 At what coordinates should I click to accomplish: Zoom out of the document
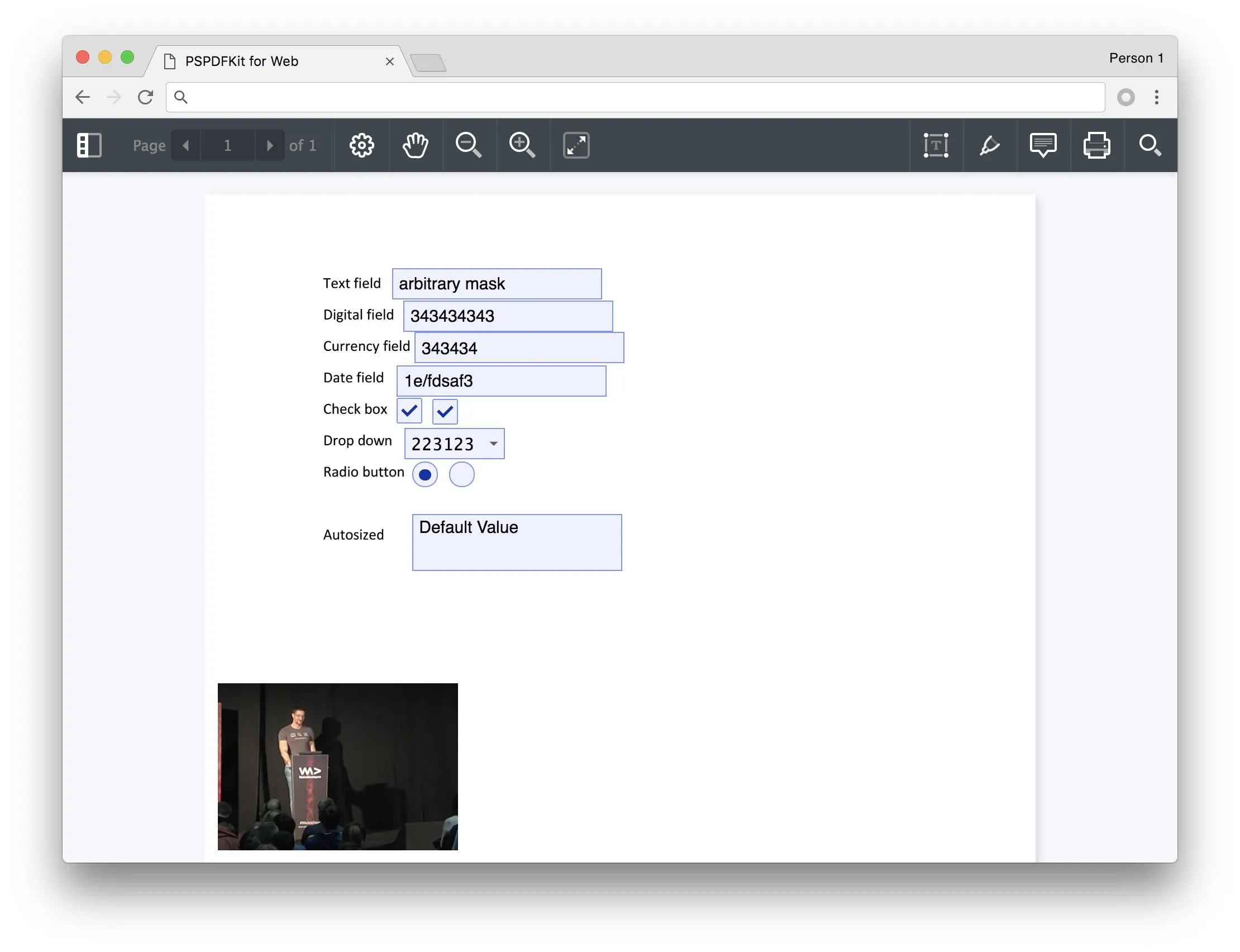pos(469,146)
